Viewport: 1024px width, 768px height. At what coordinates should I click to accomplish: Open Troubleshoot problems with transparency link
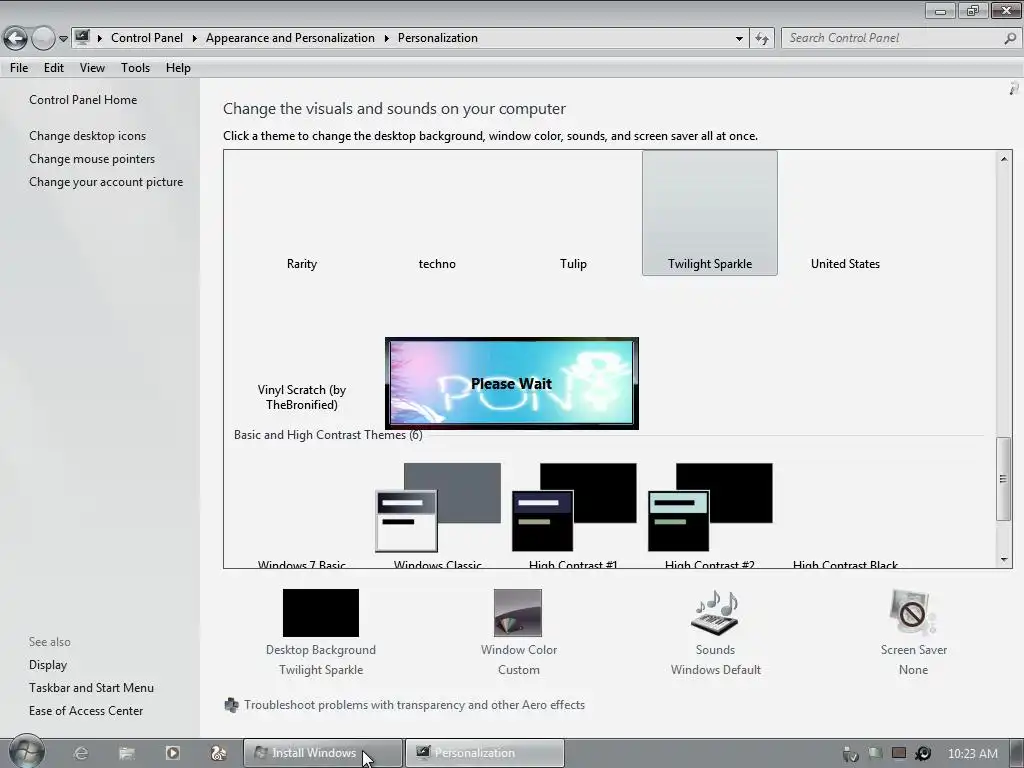(x=414, y=705)
